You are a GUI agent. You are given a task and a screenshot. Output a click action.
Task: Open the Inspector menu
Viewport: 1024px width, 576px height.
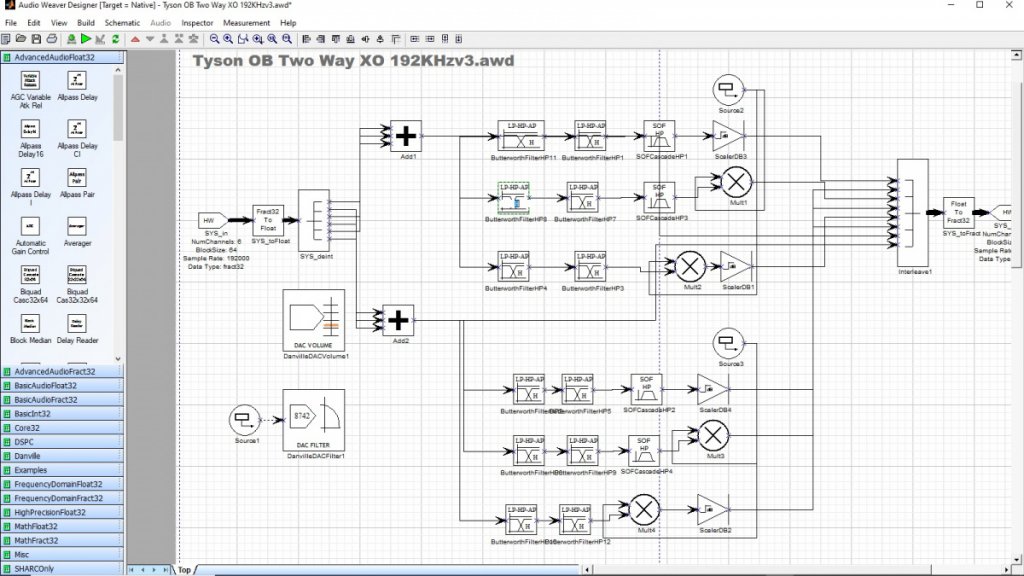[197, 23]
